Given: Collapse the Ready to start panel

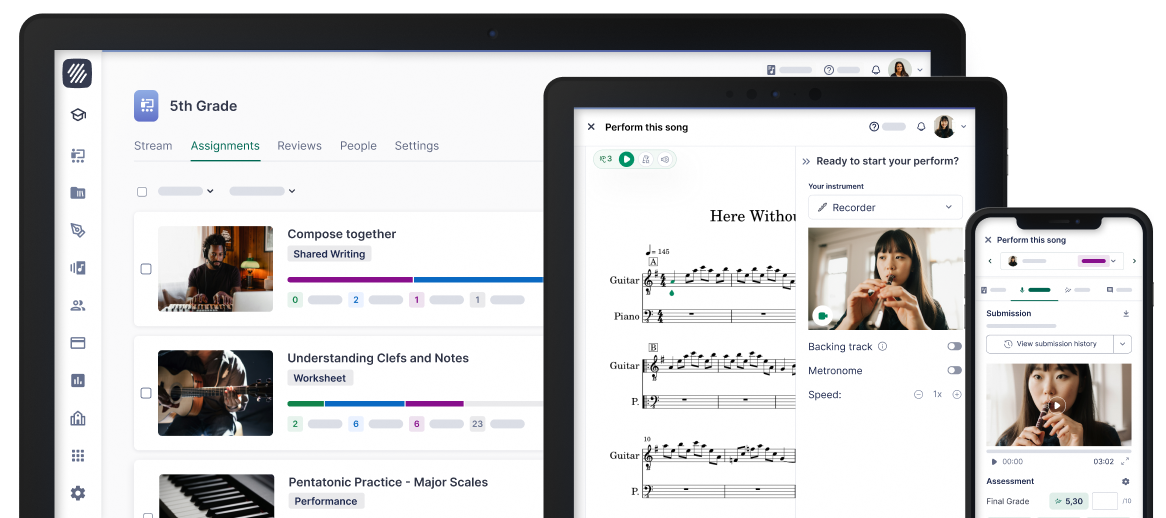Looking at the screenshot, I should (806, 161).
